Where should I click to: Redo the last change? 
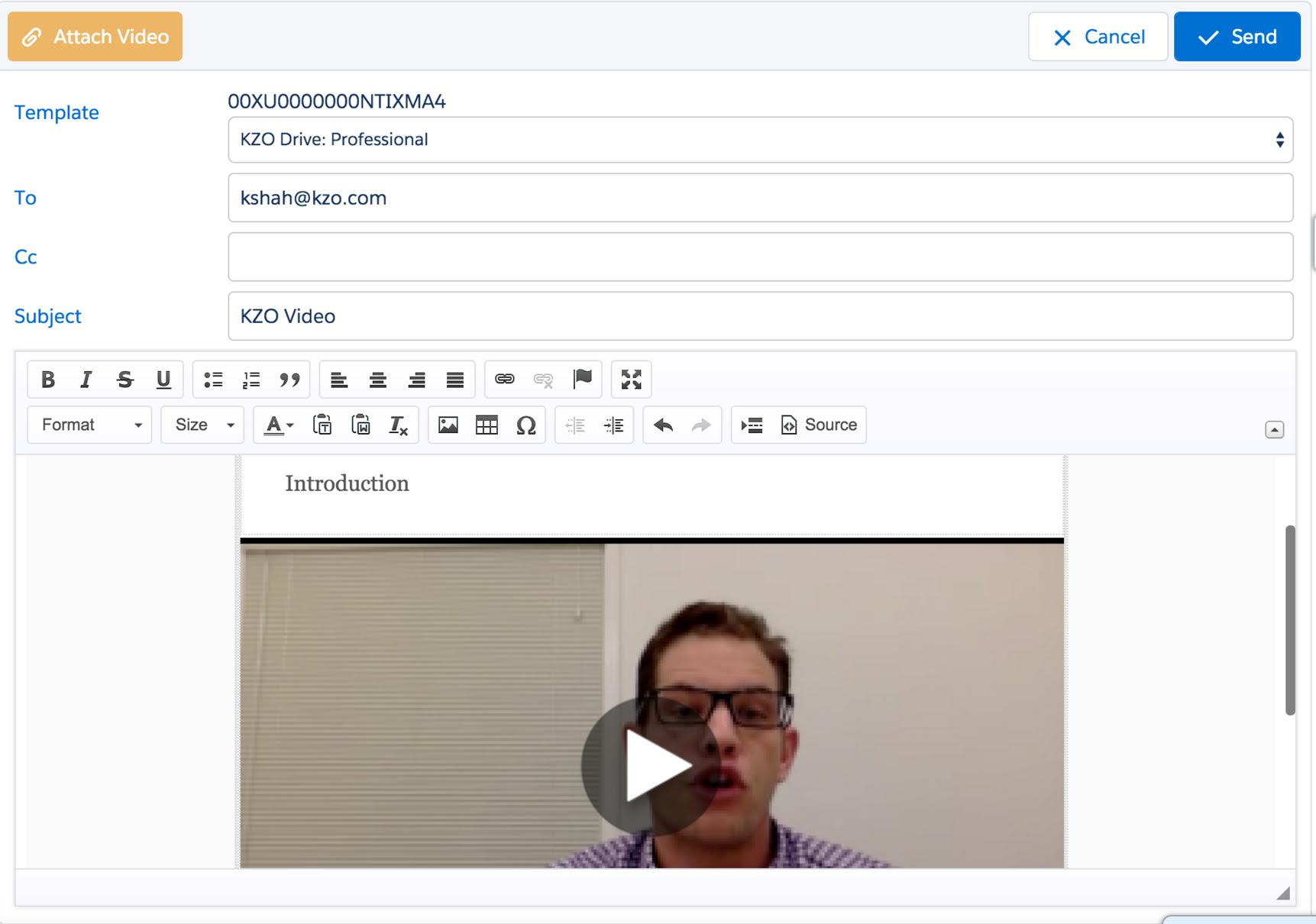700,425
